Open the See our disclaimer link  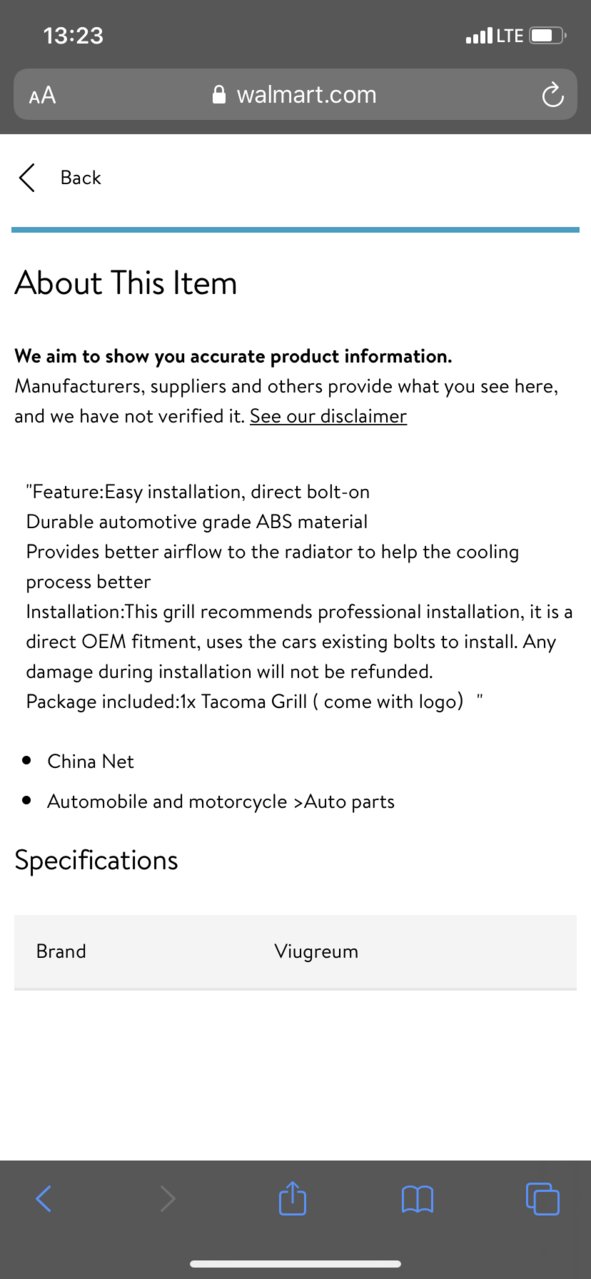(x=328, y=416)
